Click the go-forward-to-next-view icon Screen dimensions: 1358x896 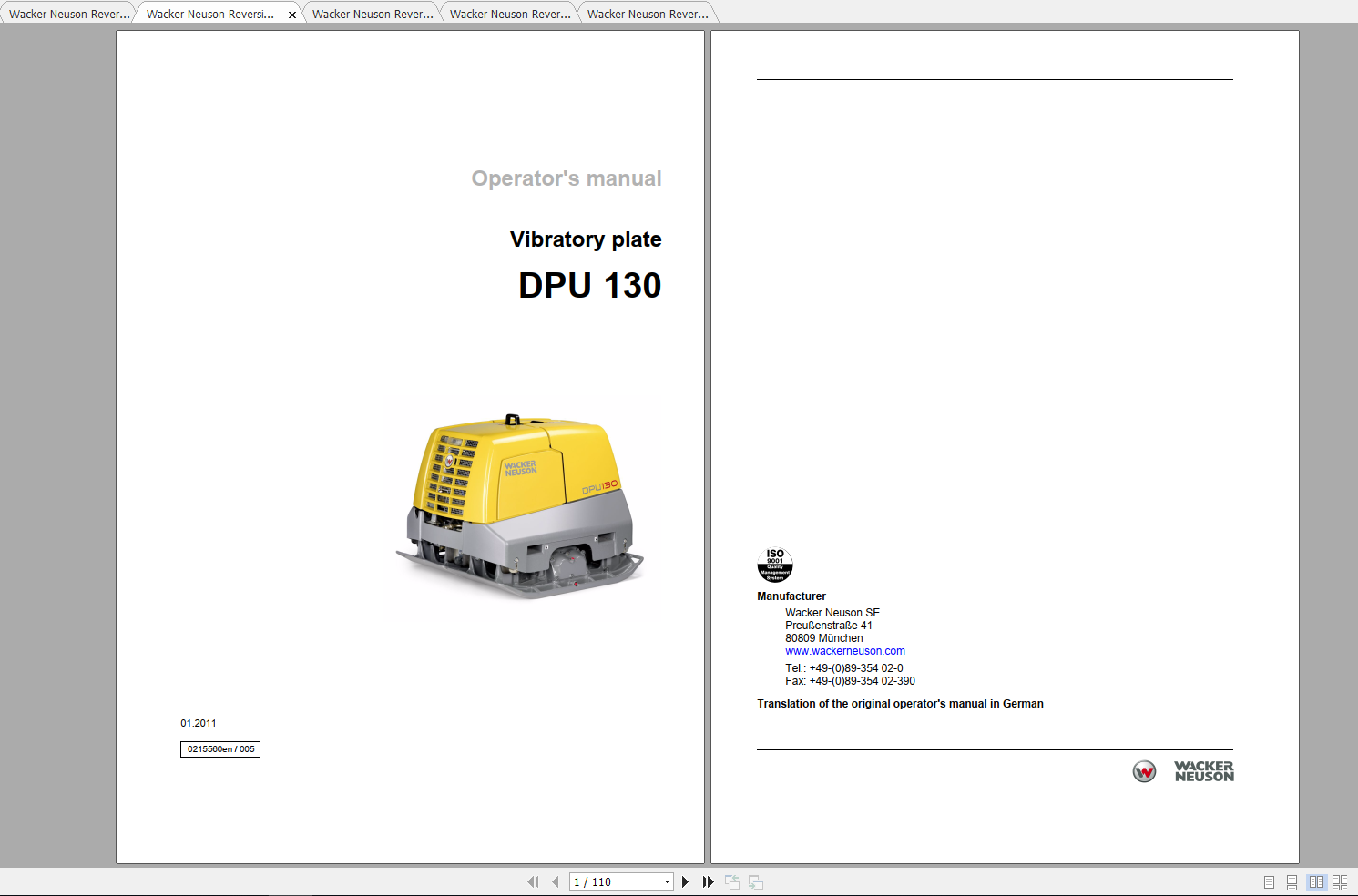[756, 881]
